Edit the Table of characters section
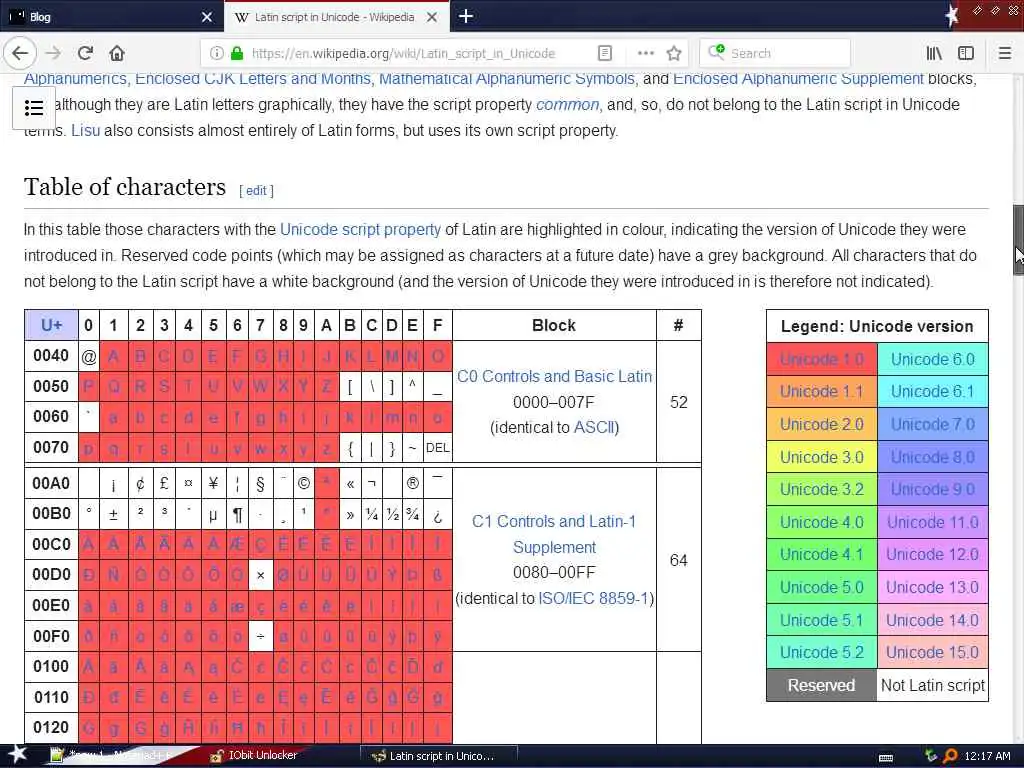This screenshot has height=768, width=1024. [x=256, y=190]
